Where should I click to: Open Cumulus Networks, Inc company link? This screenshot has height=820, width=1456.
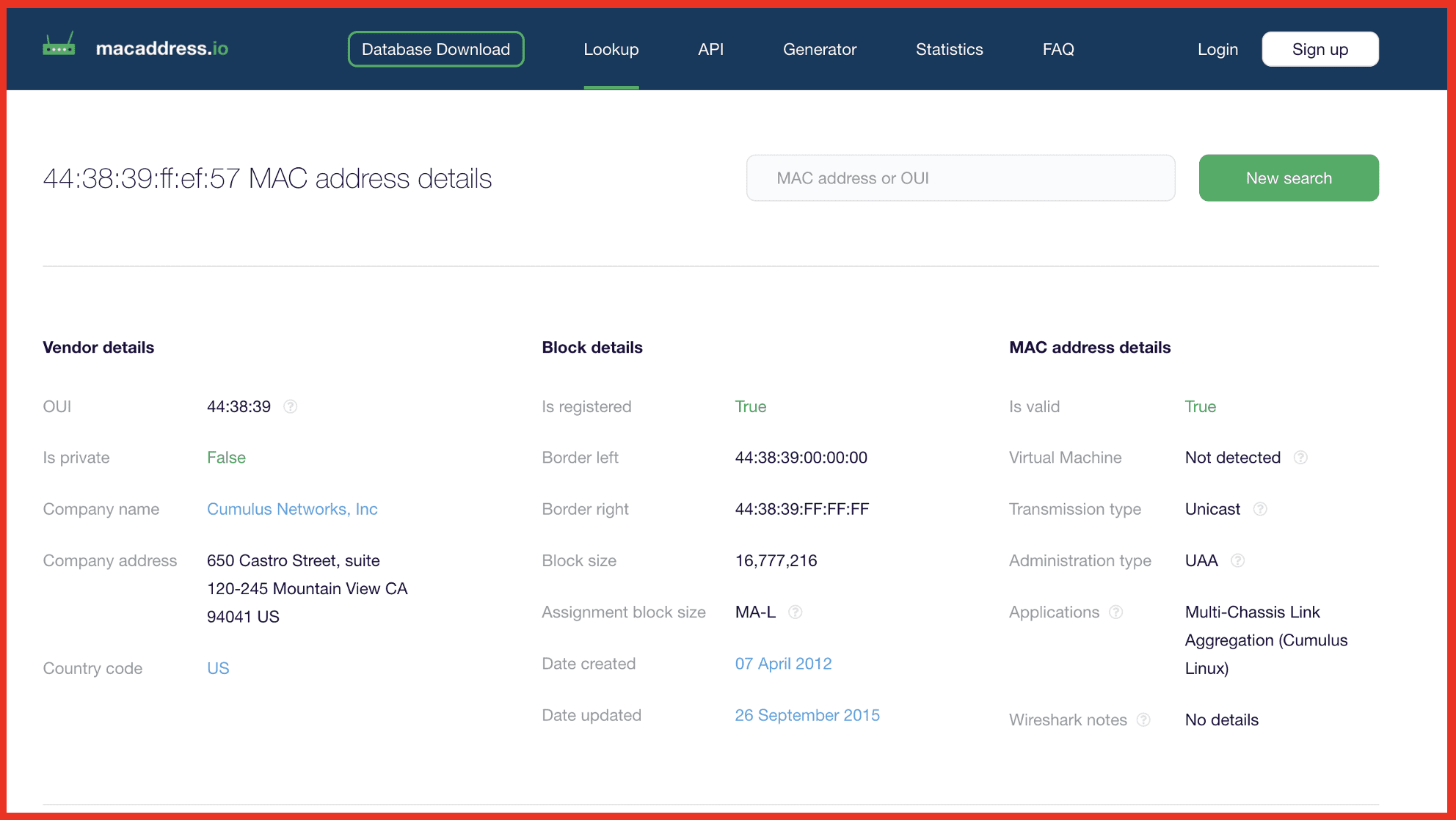tap(292, 509)
